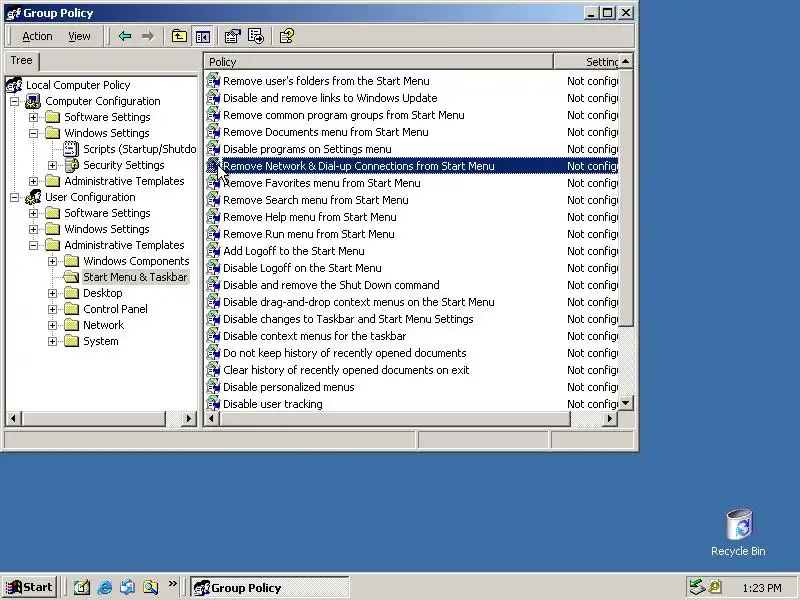Select 'Remove Favorites menu from Start Menu'

click(x=322, y=183)
